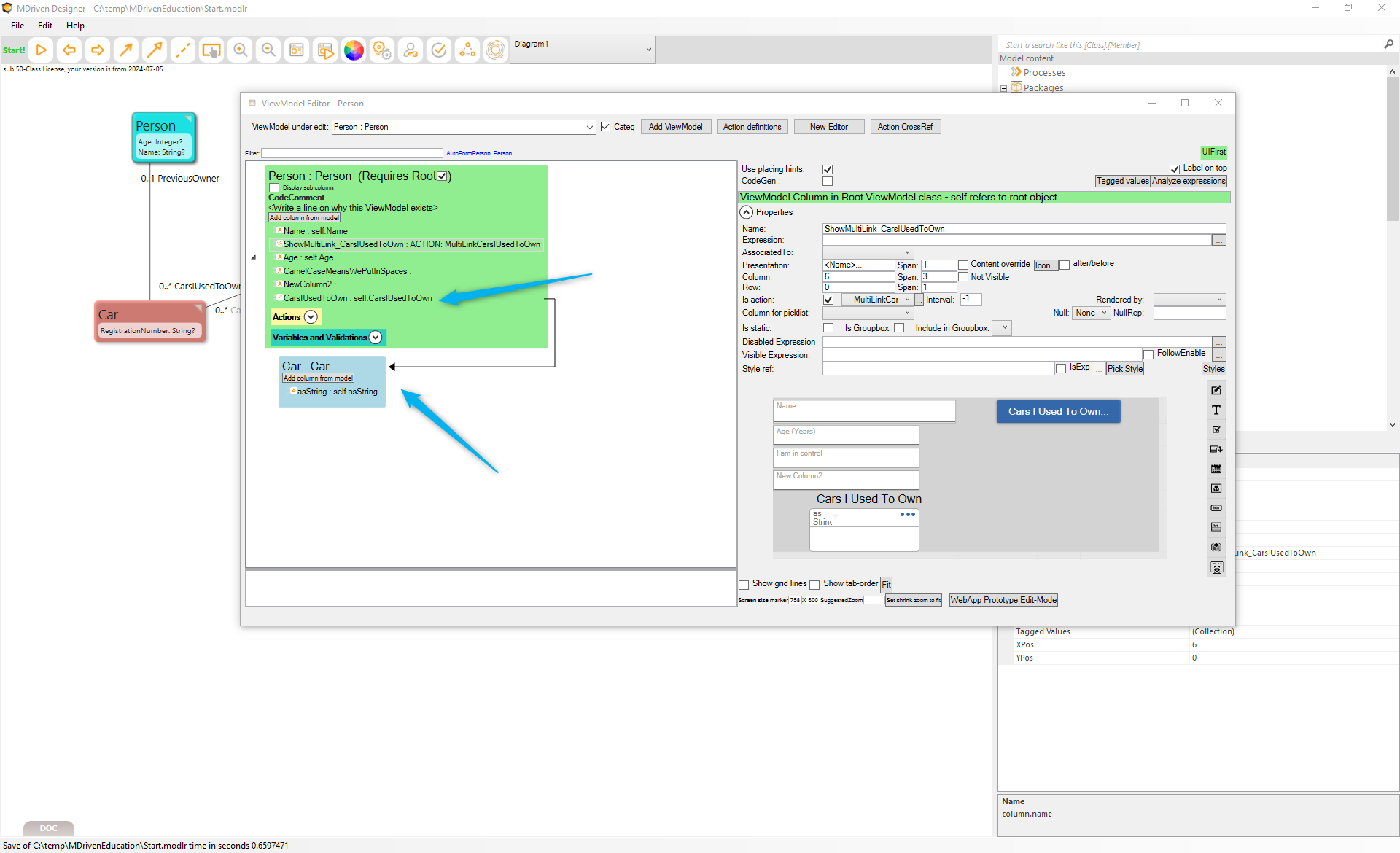
Task: Open the color wheel tool
Action: (x=354, y=50)
